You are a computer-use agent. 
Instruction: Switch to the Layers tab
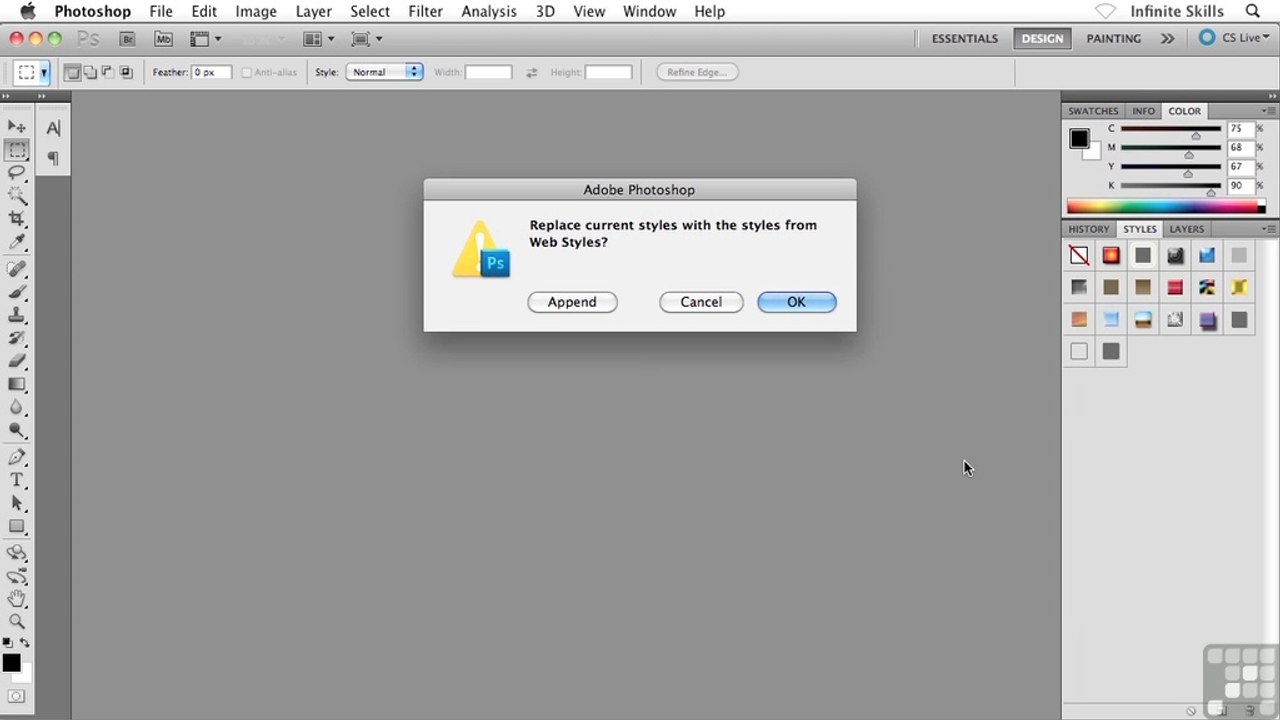point(1187,229)
